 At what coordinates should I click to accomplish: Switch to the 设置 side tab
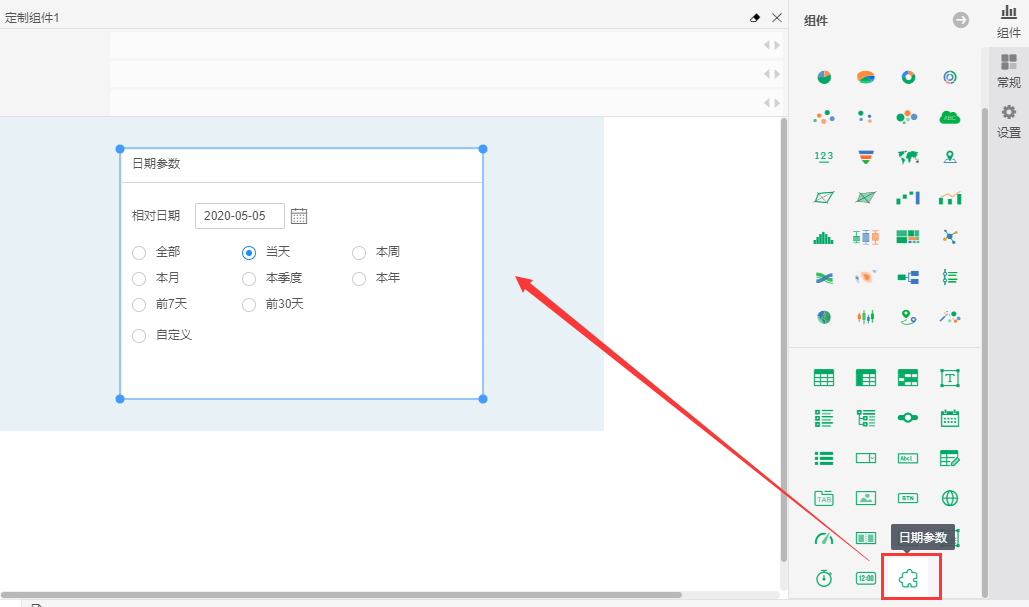click(1009, 121)
